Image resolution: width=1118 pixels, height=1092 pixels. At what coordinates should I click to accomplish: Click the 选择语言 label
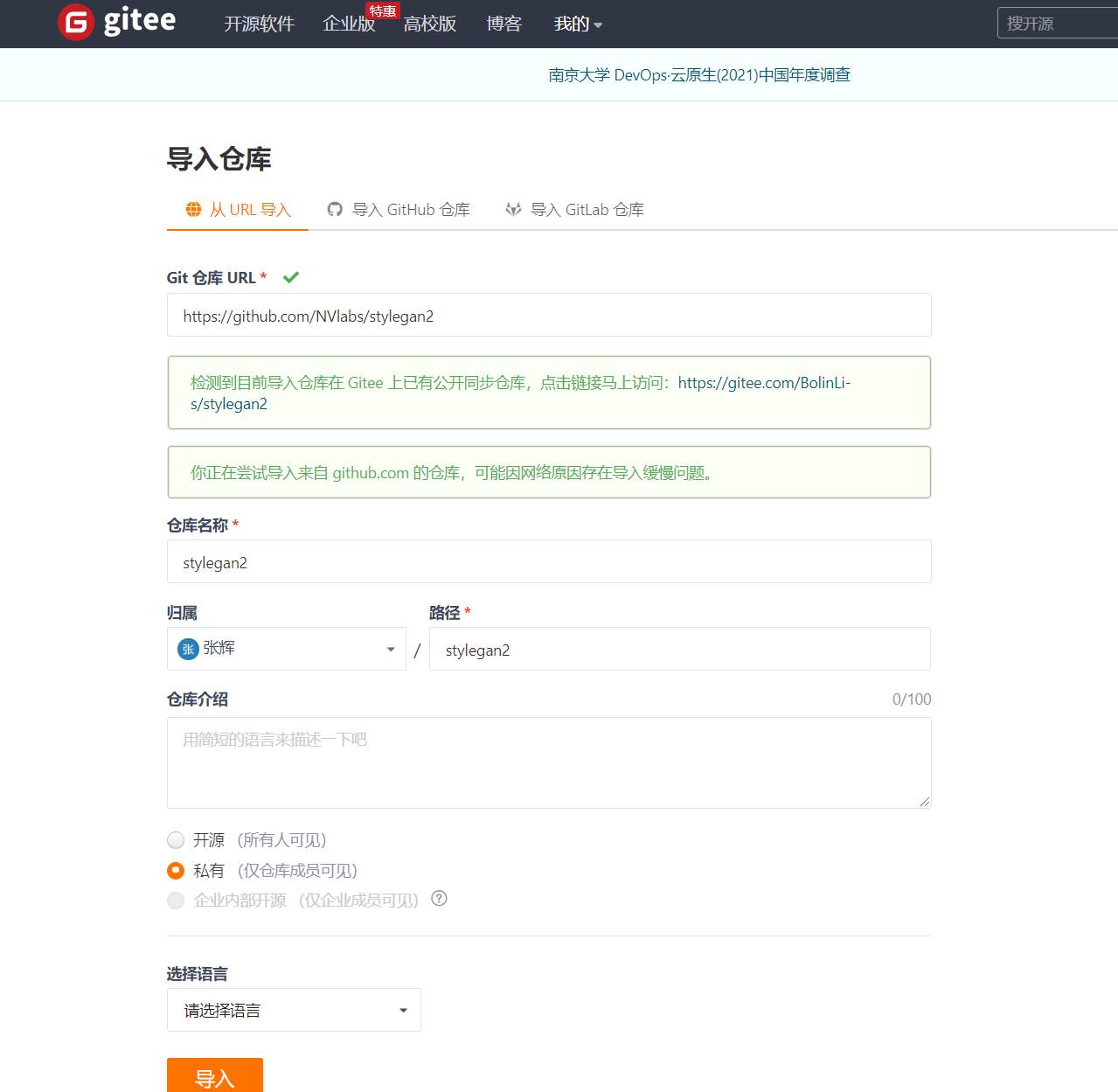tap(198, 974)
